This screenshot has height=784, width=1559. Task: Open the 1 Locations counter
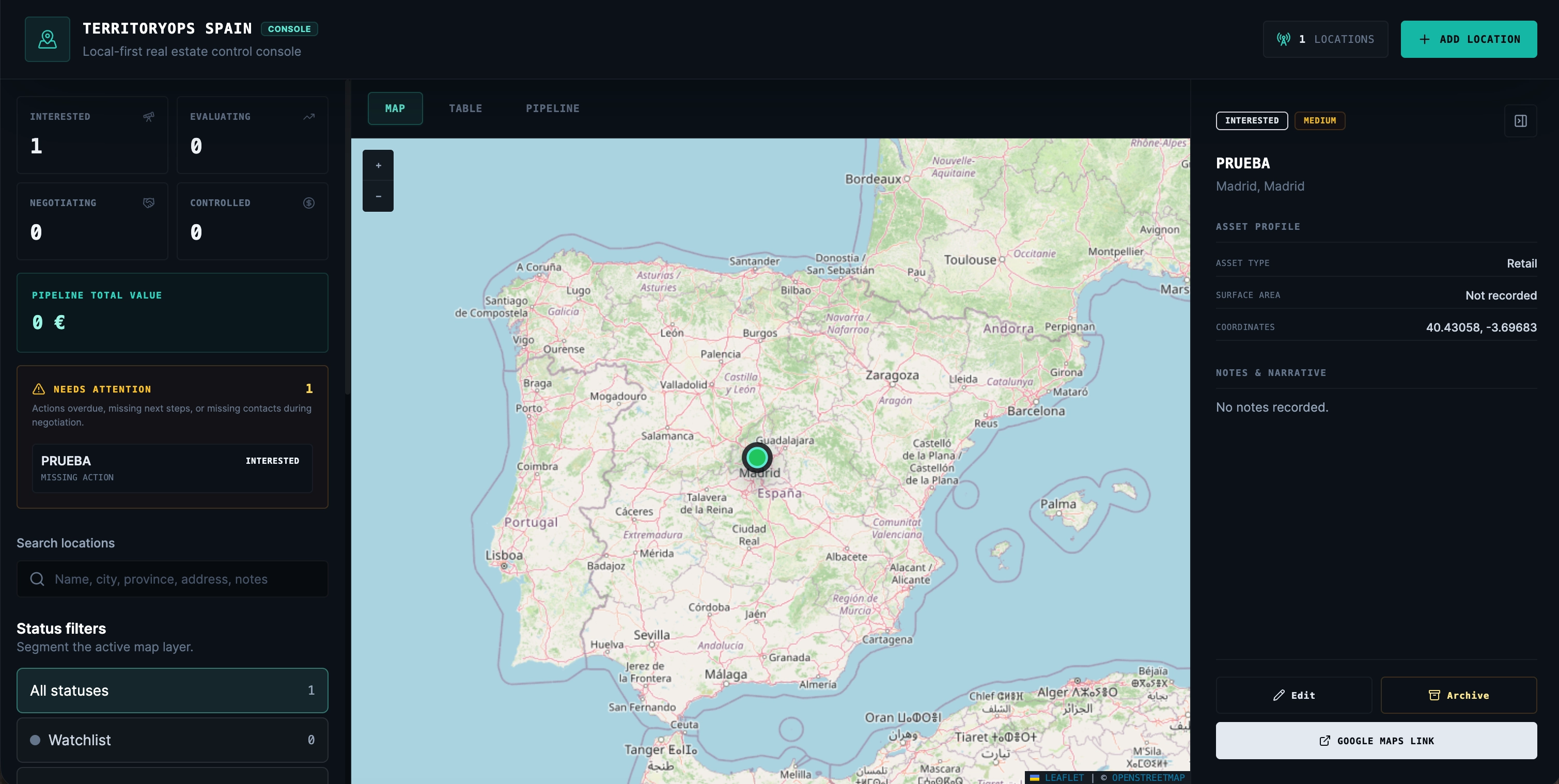[x=1326, y=39]
